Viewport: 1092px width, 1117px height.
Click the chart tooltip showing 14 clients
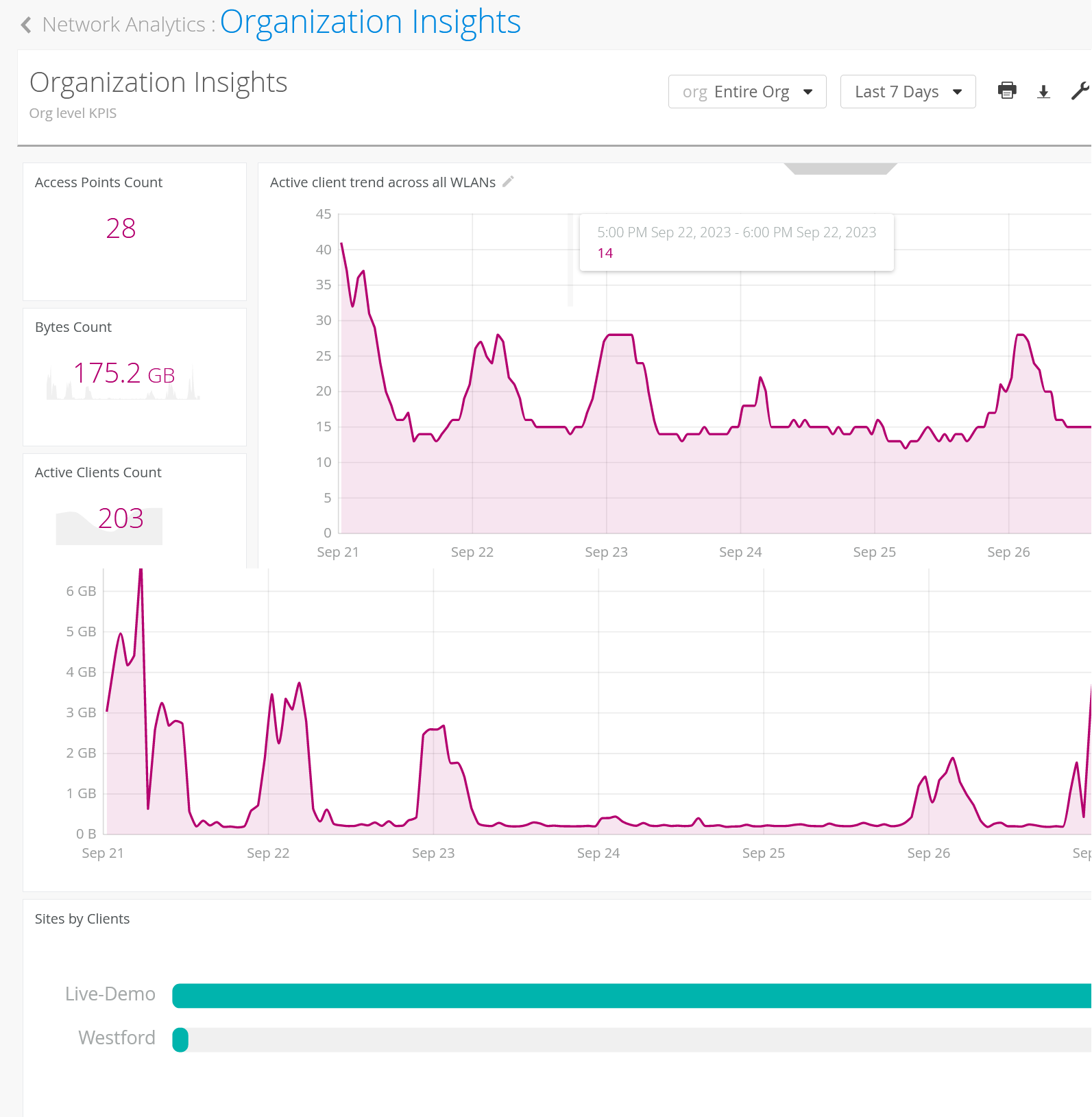point(736,243)
